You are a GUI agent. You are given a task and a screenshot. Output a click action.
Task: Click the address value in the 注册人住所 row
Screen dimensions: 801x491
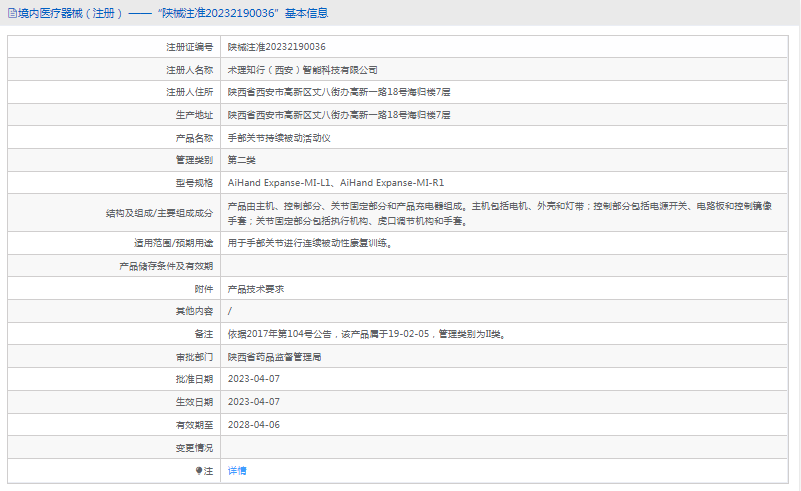pos(339,92)
